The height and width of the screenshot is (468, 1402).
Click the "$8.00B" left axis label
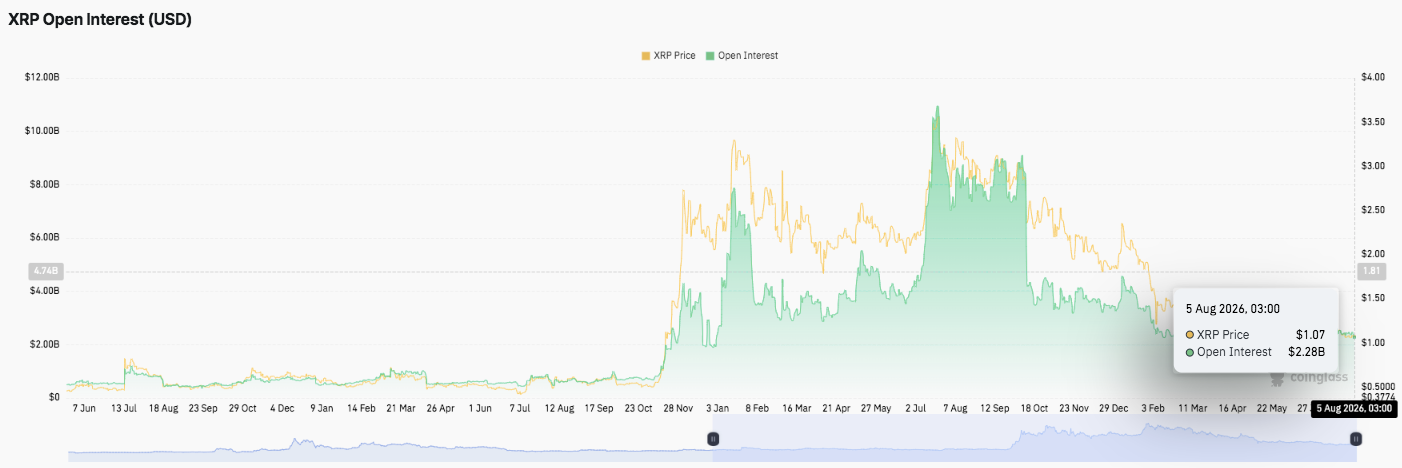point(44,184)
